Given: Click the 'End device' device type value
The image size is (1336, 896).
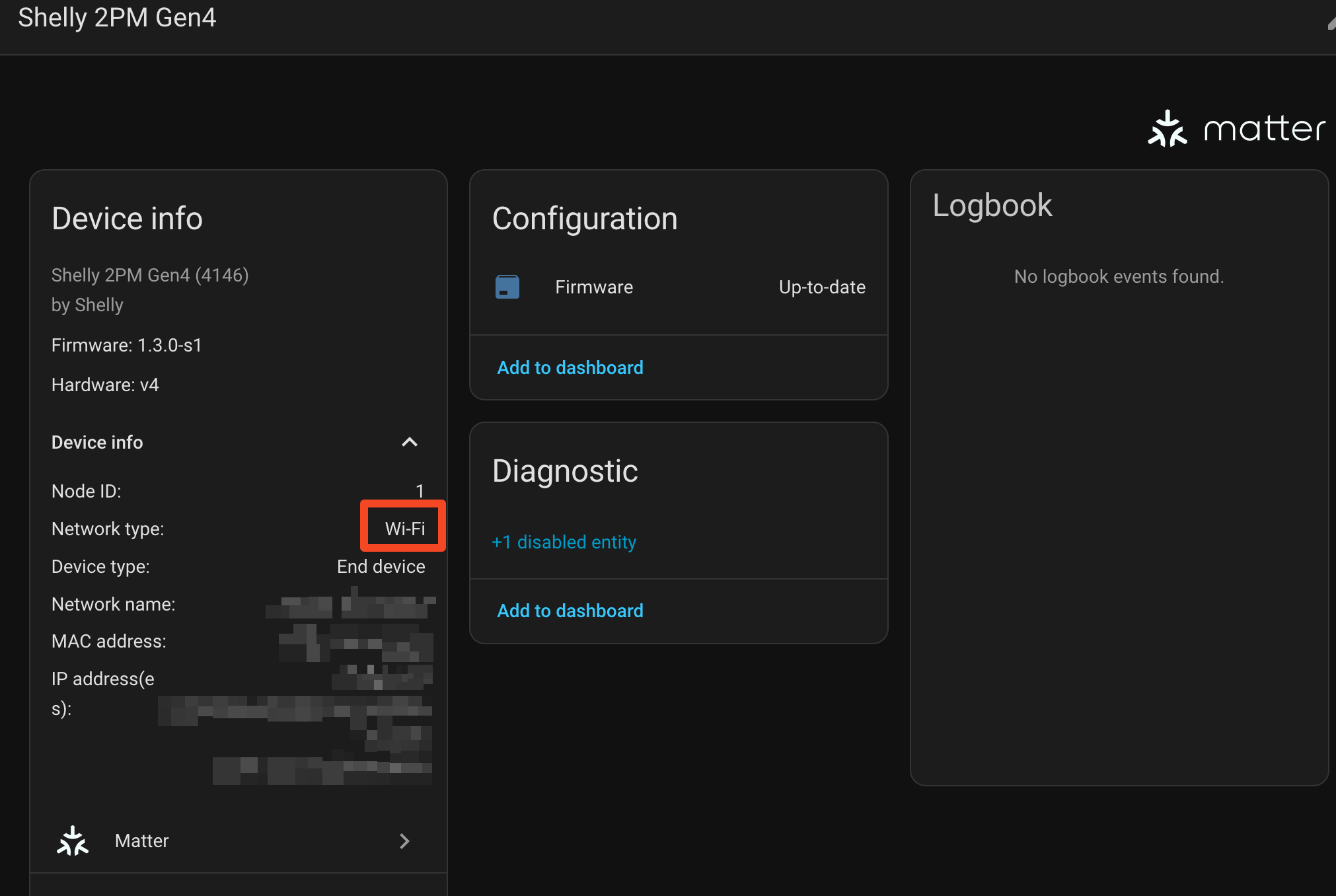Looking at the screenshot, I should click(381, 566).
